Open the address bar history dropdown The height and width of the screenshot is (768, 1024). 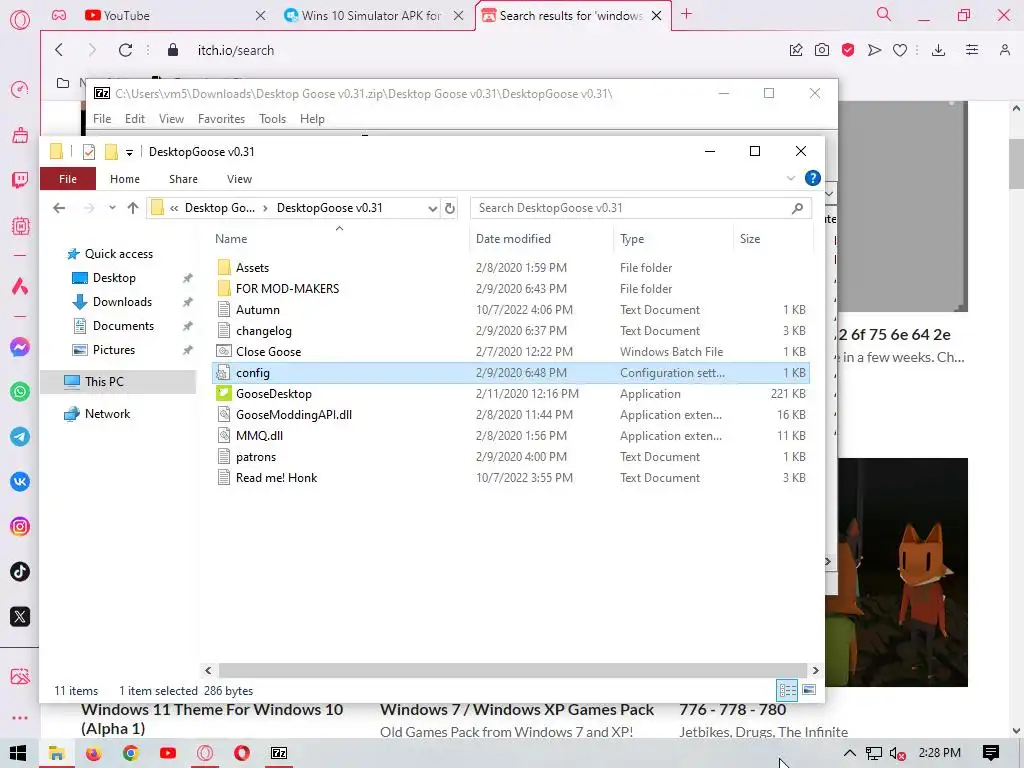432,208
